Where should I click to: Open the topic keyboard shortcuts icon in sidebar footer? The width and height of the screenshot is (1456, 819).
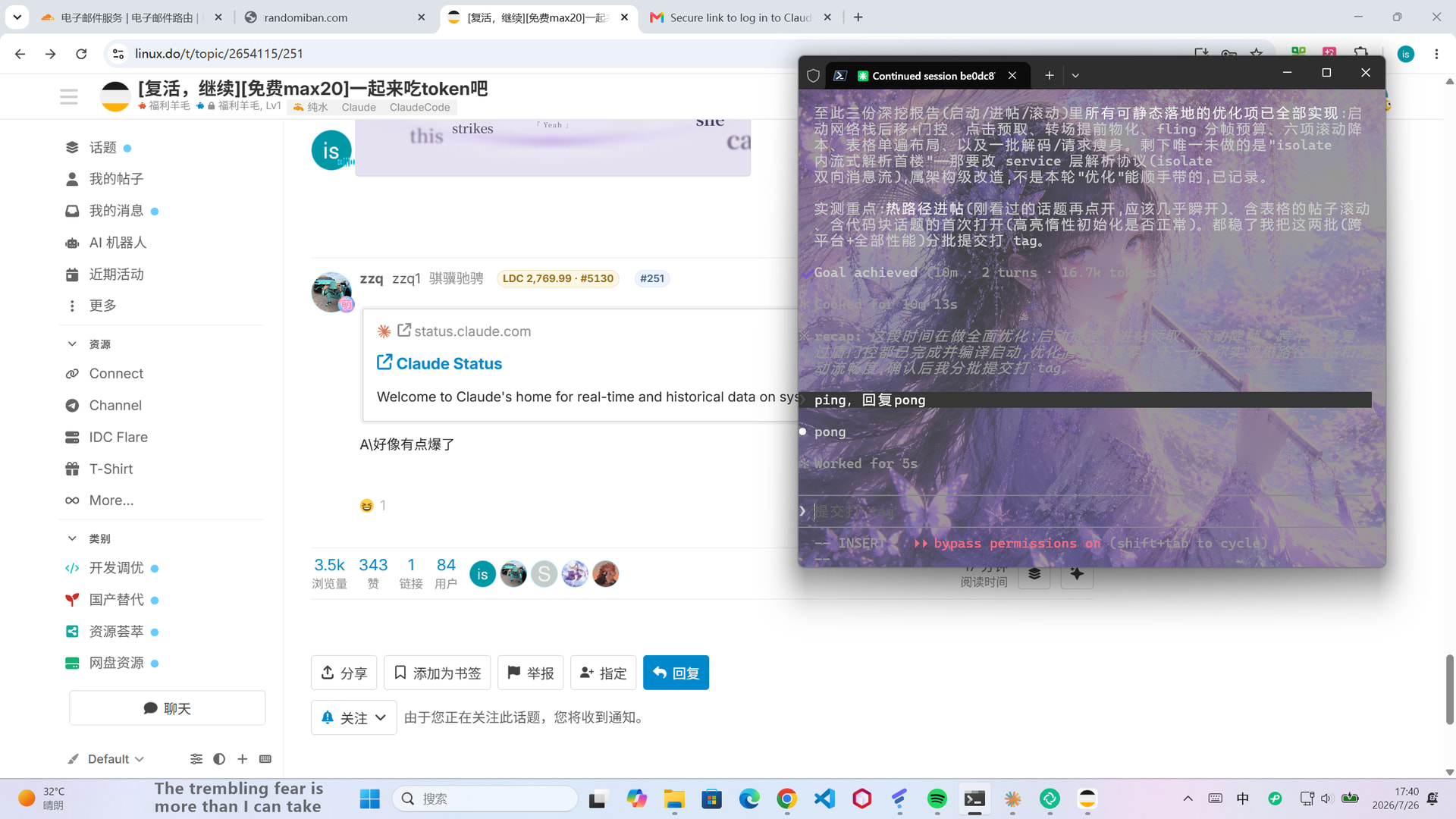click(265, 759)
